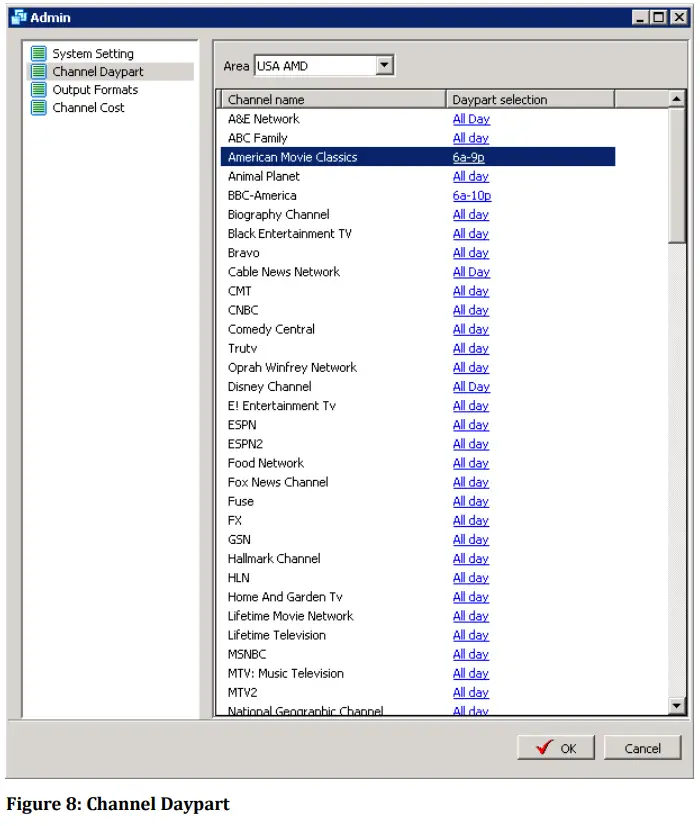Select the Cable News Network channel
This screenshot has width=700, height=826.
[283, 272]
